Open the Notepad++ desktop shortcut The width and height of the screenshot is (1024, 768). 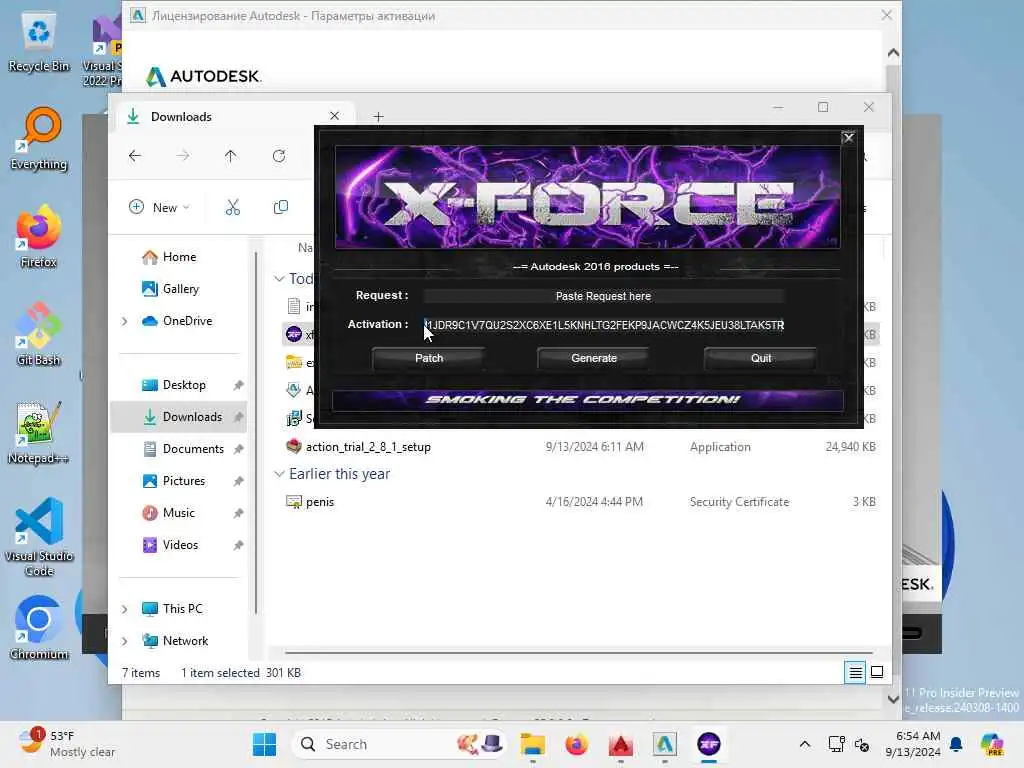pos(38,432)
